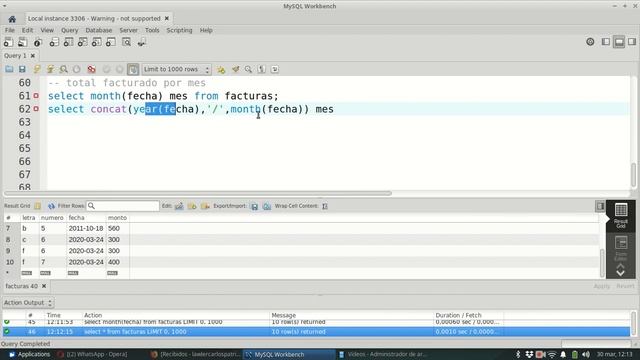Image resolution: width=640 pixels, height=360 pixels.
Task: Toggle Wrap Cell Content option
Action: (x=325, y=206)
